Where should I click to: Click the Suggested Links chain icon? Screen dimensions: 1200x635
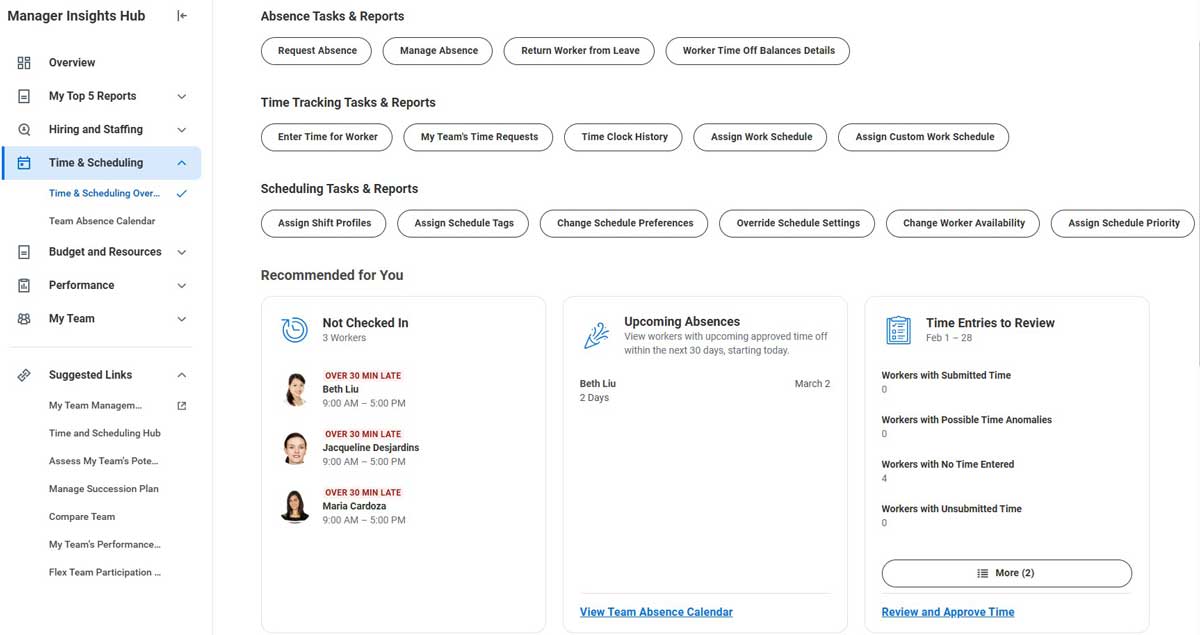point(24,374)
